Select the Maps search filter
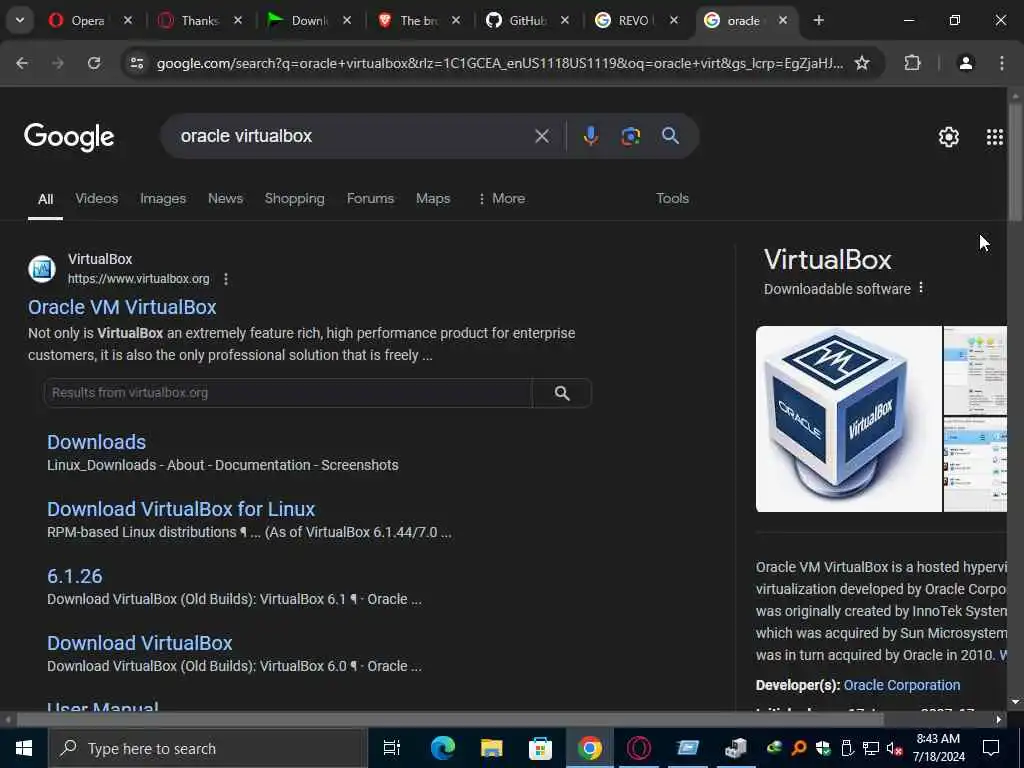 click(433, 199)
